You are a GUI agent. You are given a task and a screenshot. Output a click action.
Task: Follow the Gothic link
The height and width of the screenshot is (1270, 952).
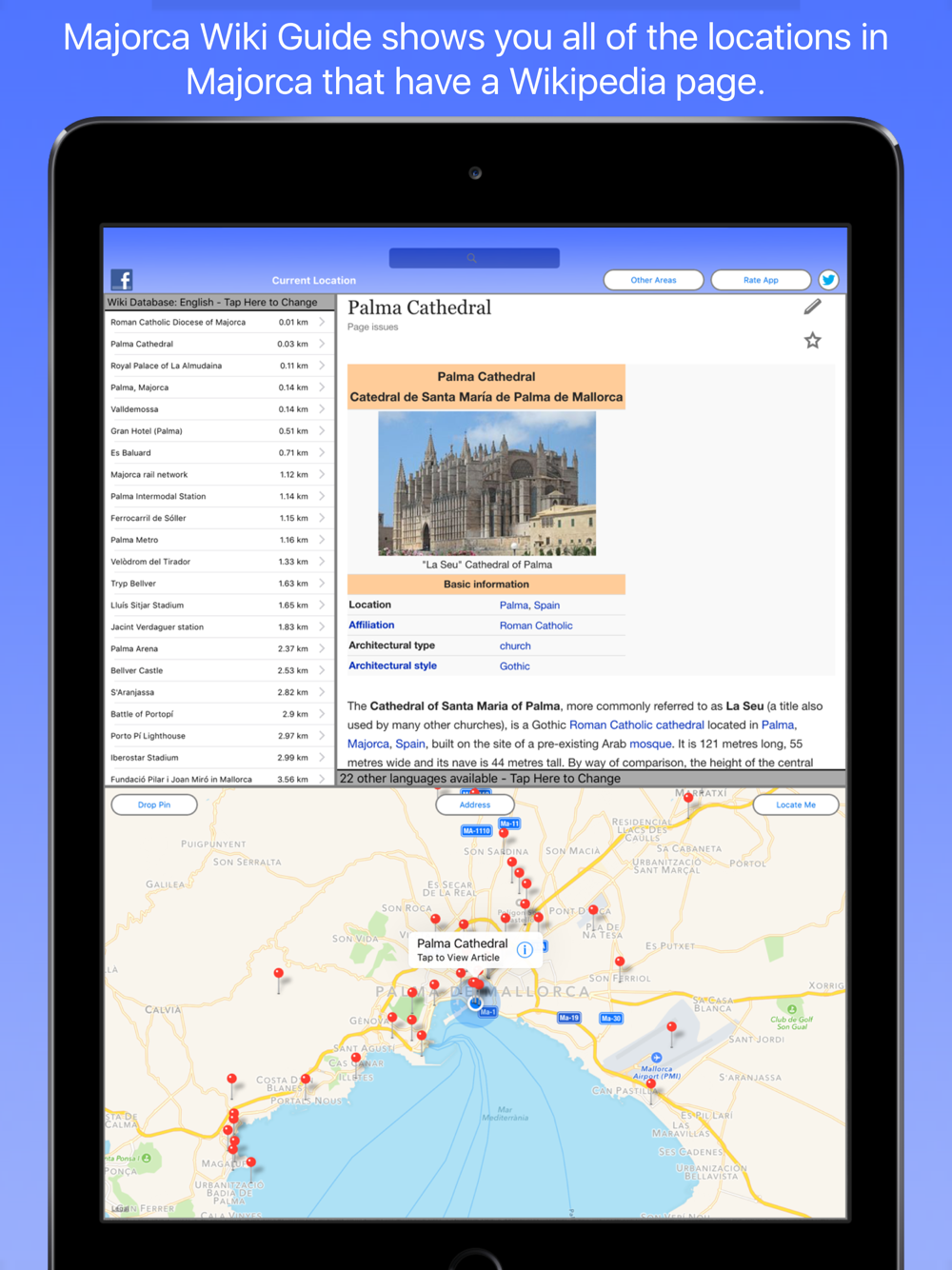(x=514, y=666)
